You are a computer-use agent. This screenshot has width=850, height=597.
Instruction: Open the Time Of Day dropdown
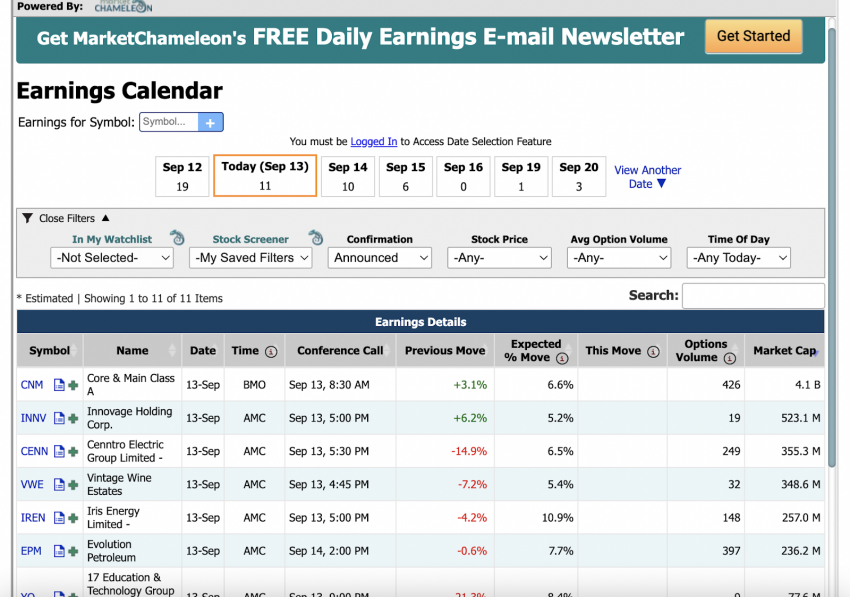click(738, 258)
